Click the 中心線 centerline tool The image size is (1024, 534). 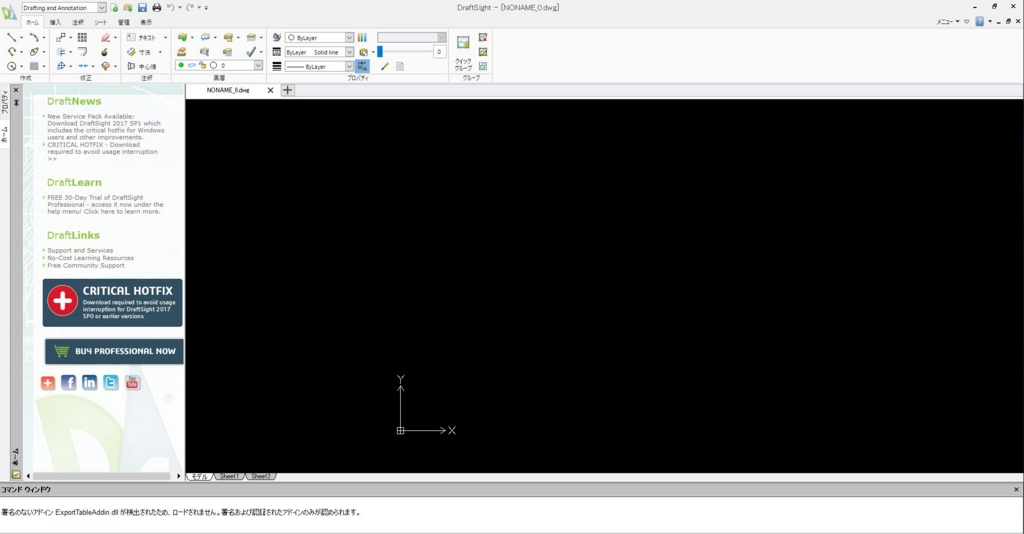142,66
